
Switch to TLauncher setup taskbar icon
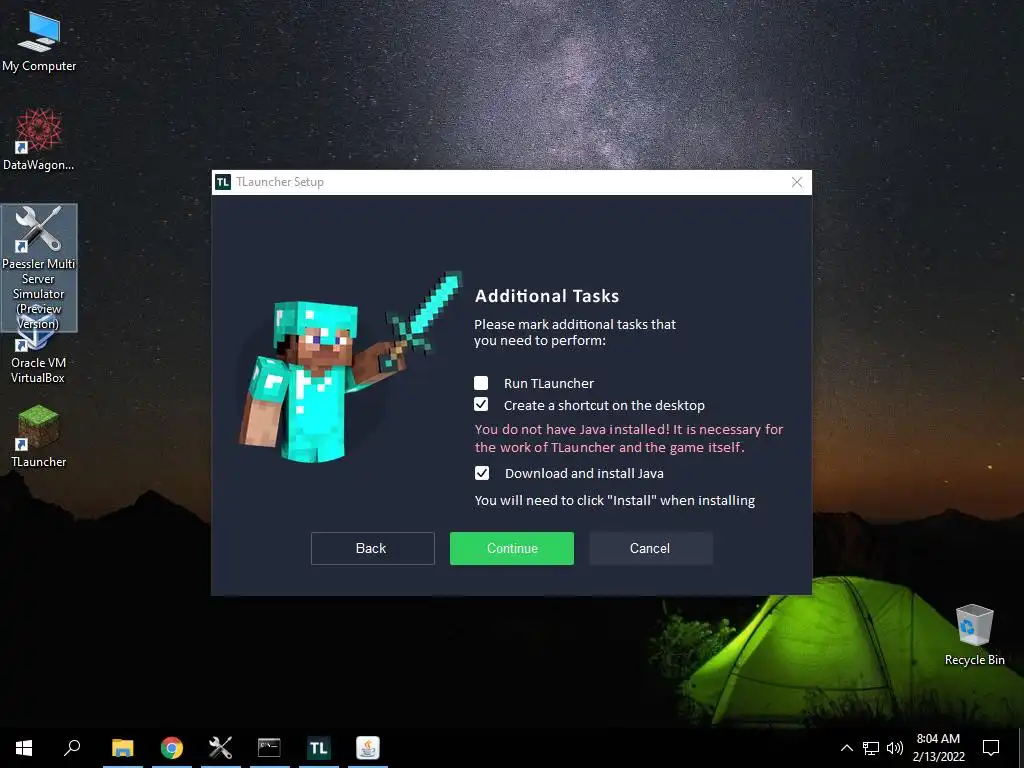319,748
